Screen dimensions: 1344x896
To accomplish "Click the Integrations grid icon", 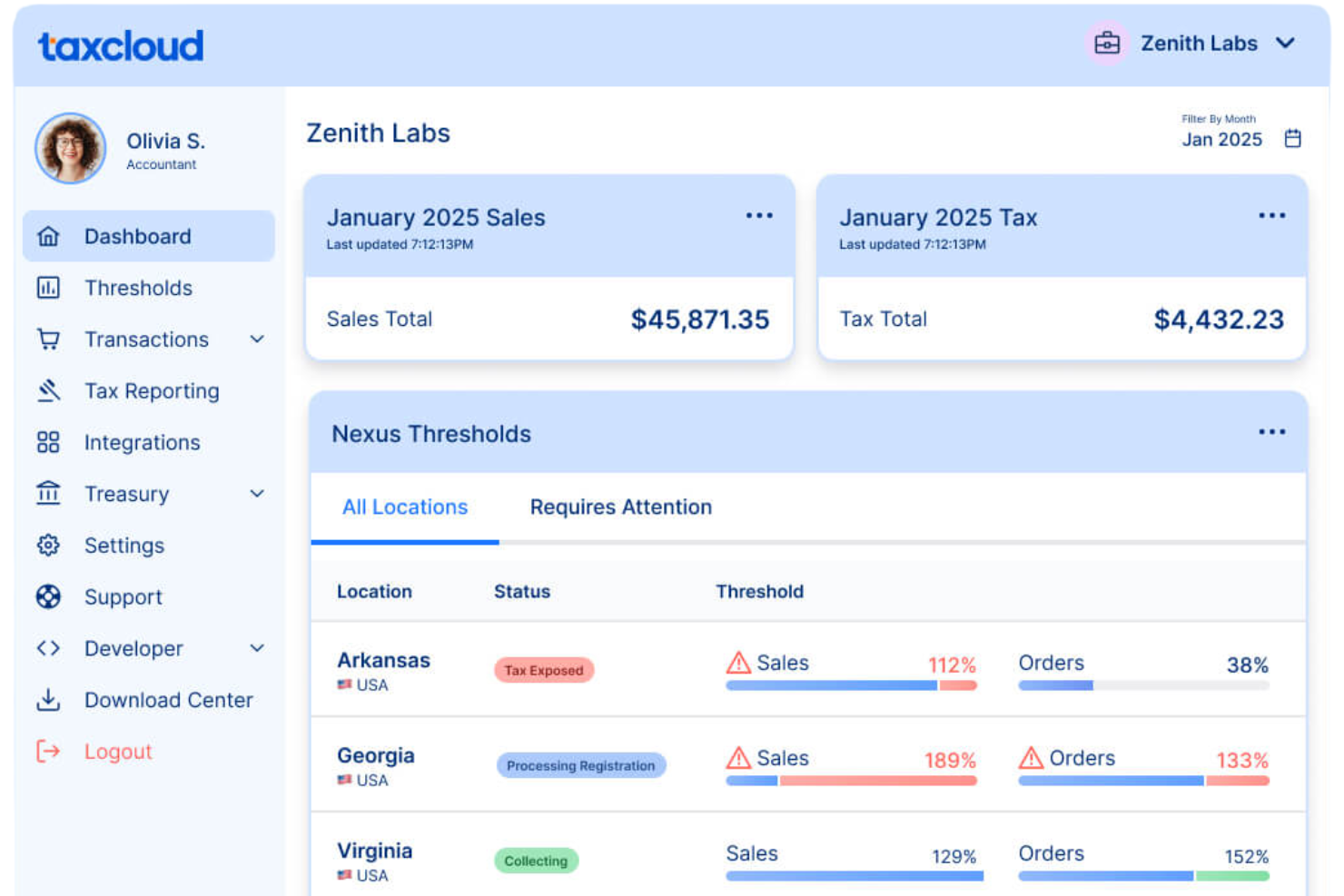I will point(48,442).
